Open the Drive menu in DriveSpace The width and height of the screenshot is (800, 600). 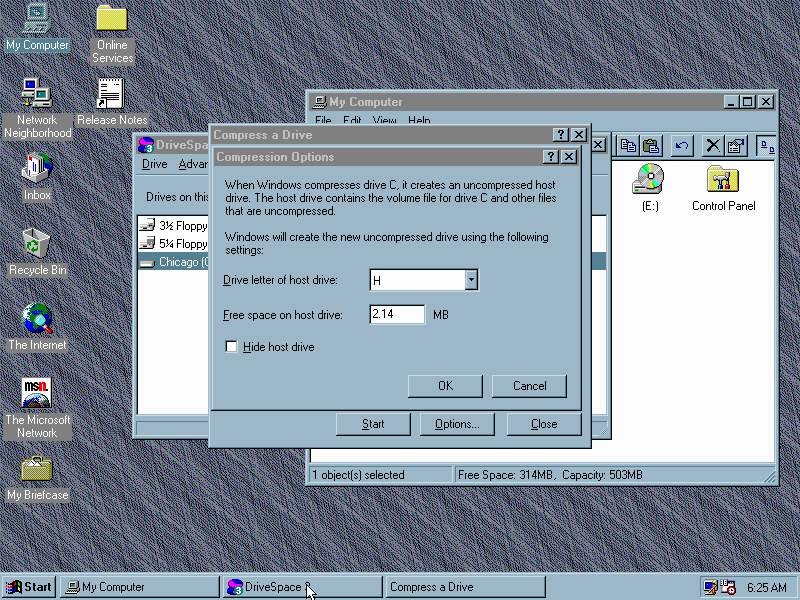pos(154,164)
